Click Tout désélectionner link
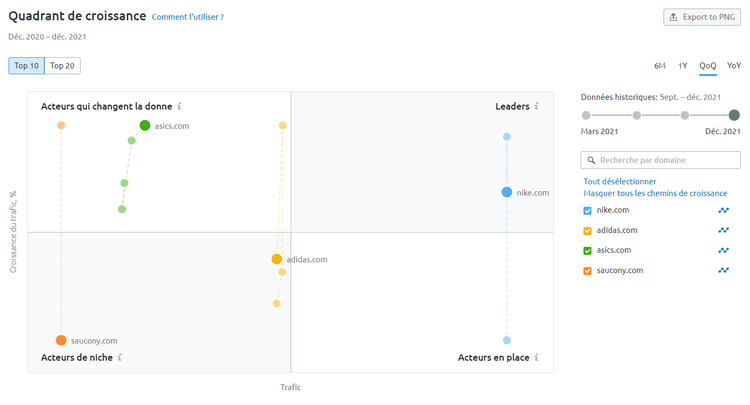Viewport: 750px width, 405px height. (x=619, y=181)
